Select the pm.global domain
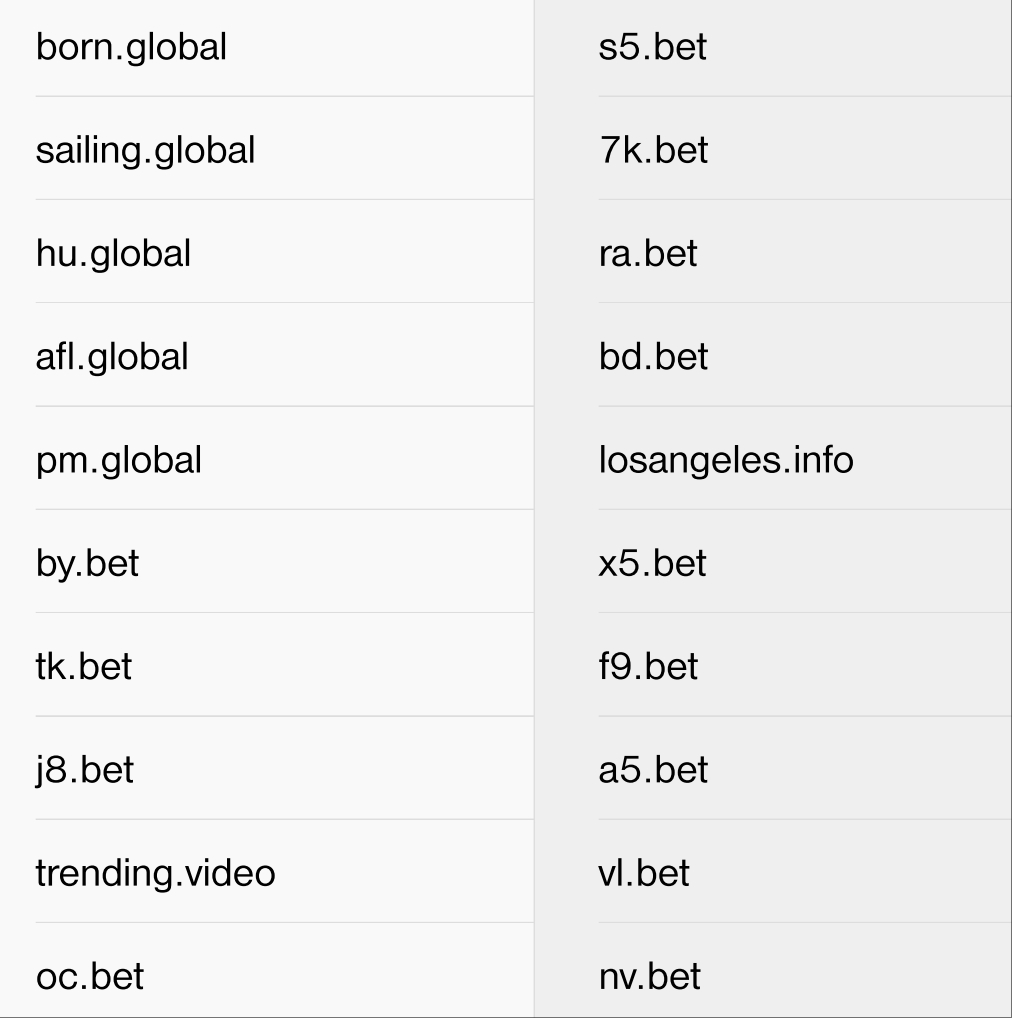The height and width of the screenshot is (1018, 1012). point(119,460)
